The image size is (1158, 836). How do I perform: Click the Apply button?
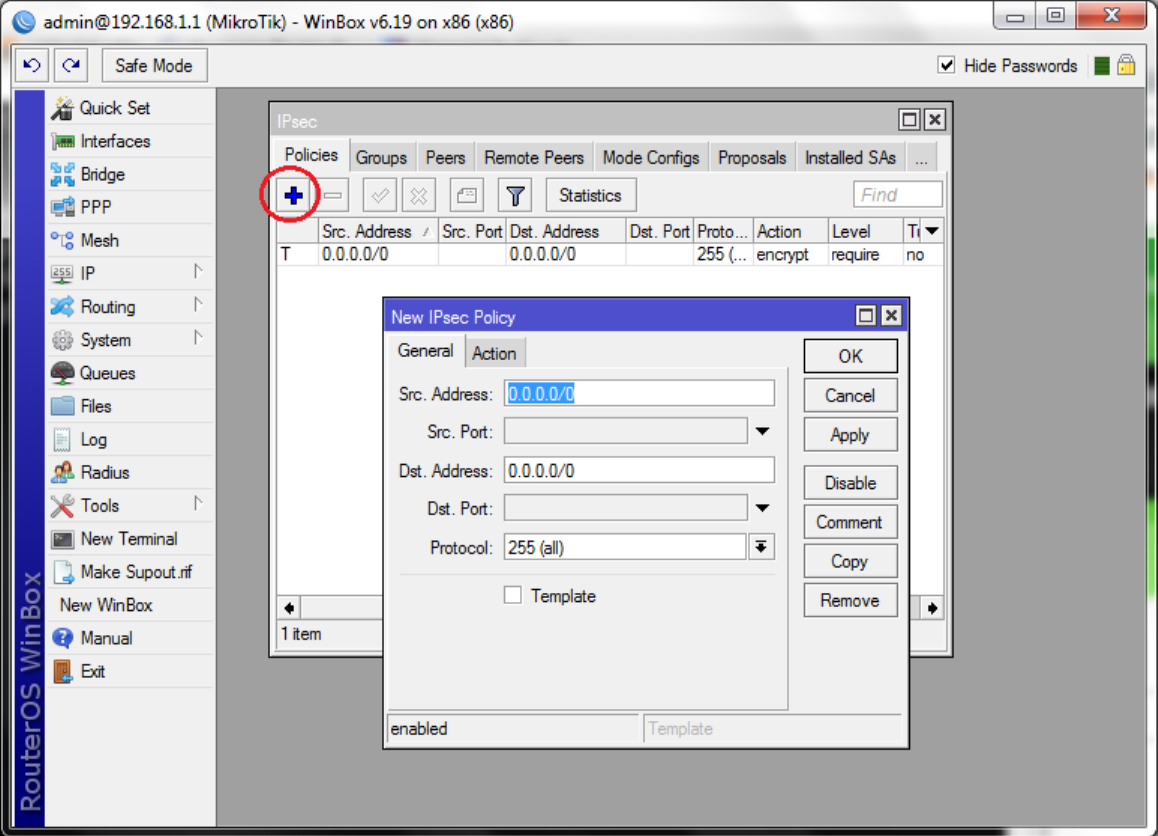click(850, 435)
